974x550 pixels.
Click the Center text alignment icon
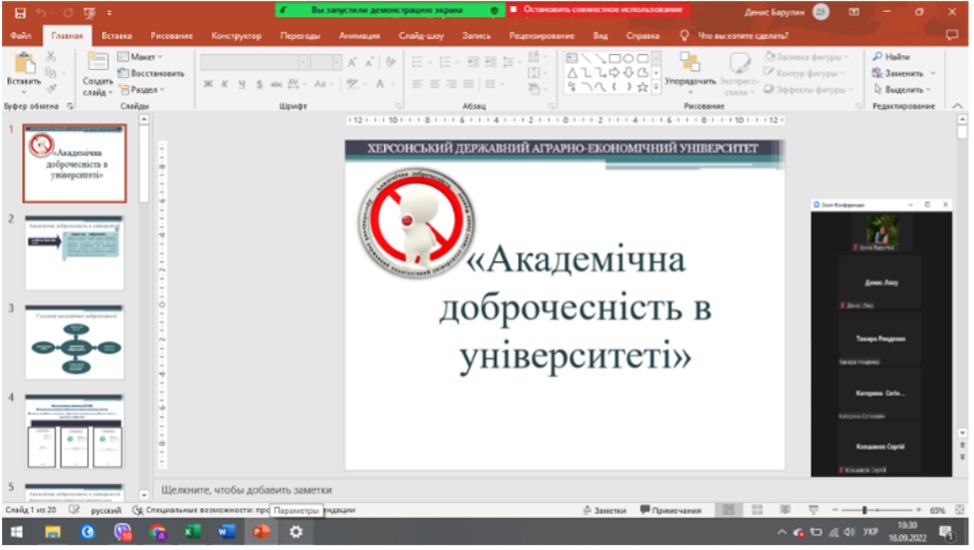coord(434,84)
